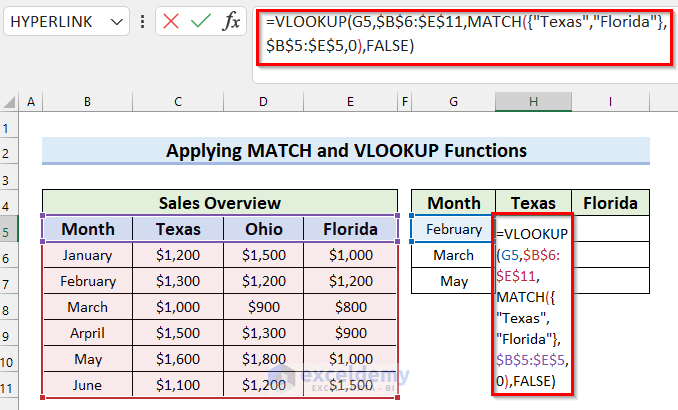Click February's Texas value $1,300

(178, 281)
